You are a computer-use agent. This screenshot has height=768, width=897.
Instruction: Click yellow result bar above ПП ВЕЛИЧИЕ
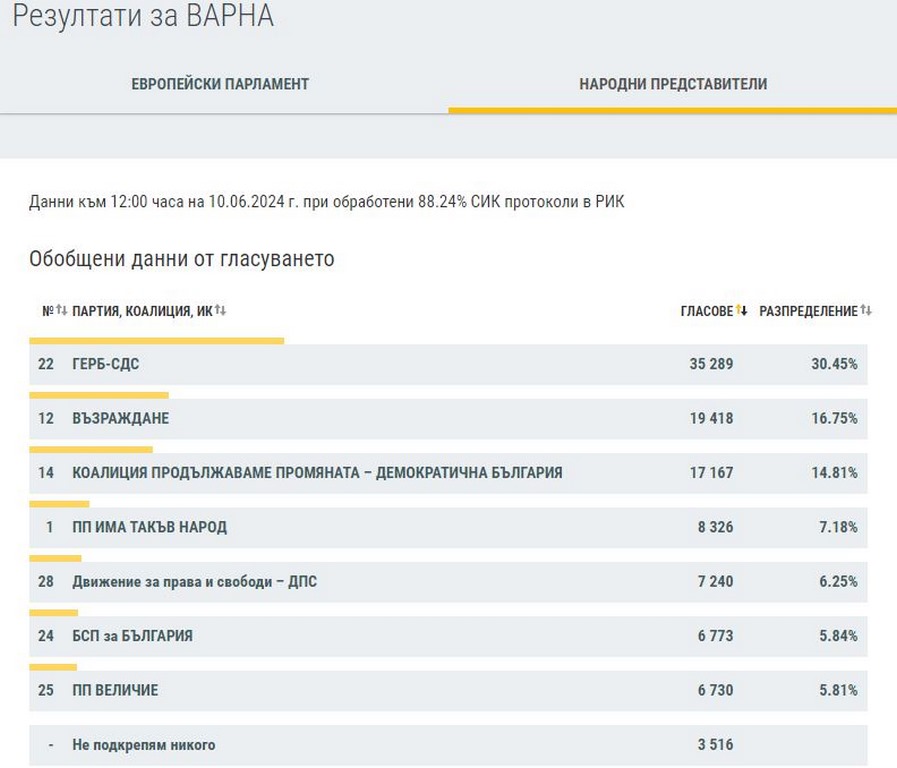(x=53, y=667)
